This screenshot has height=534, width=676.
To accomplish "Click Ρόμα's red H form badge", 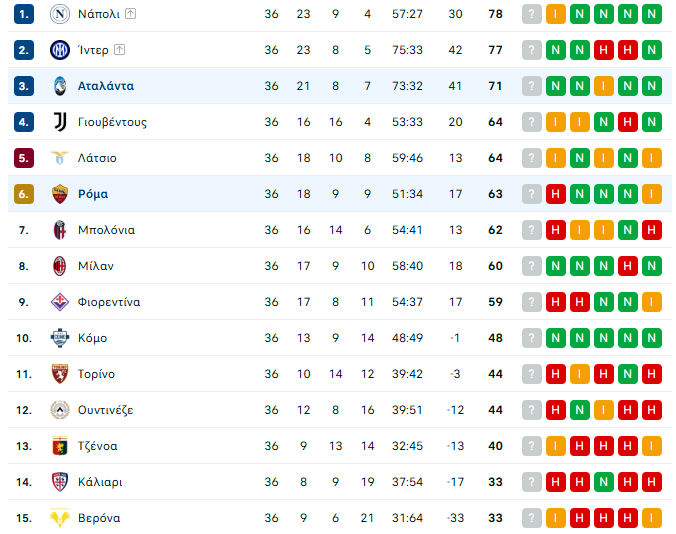I will coord(556,194).
